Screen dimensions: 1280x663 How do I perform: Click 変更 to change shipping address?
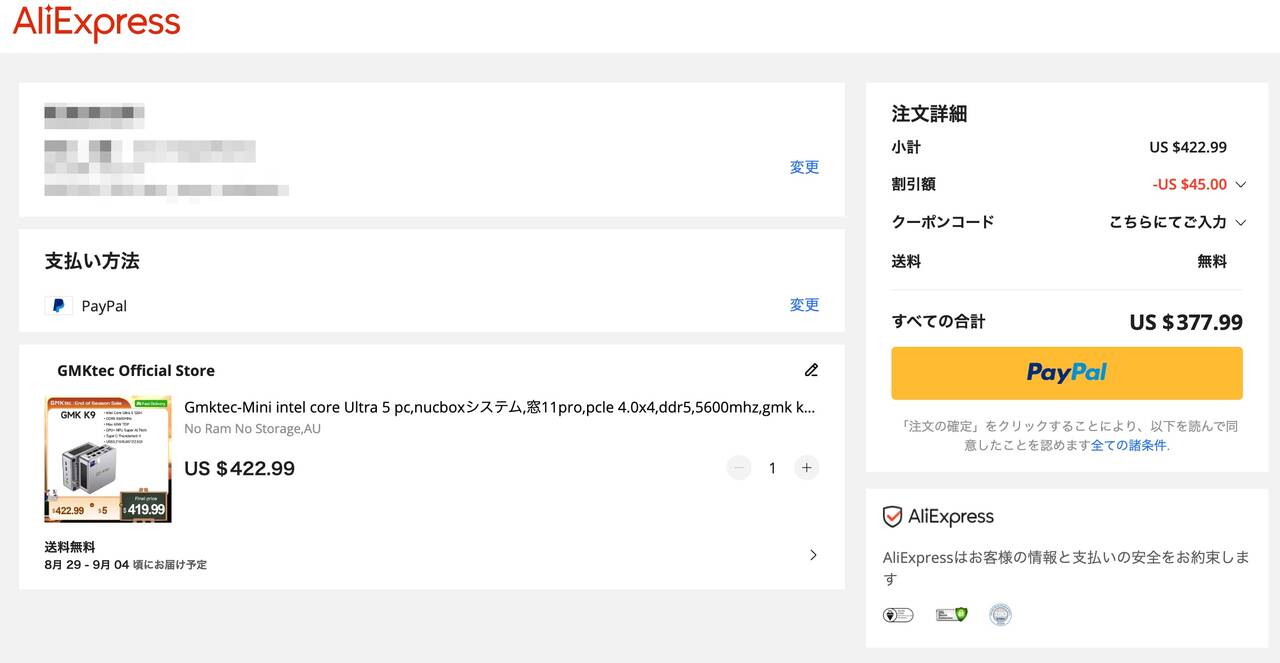[x=804, y=167]
